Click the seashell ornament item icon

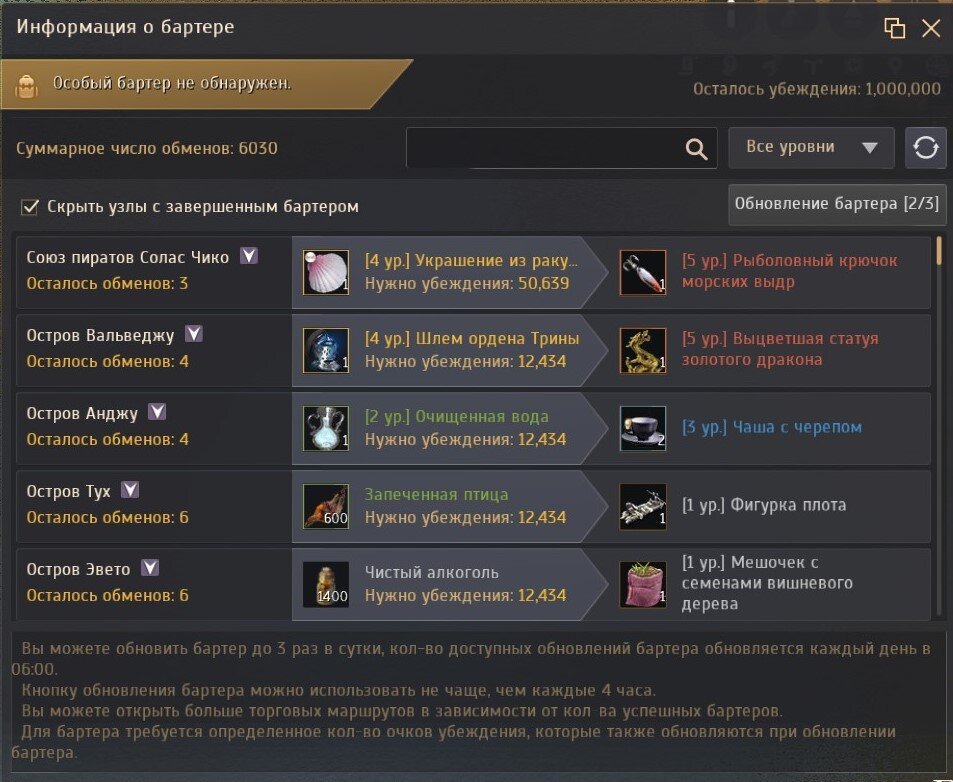point(326,272)
